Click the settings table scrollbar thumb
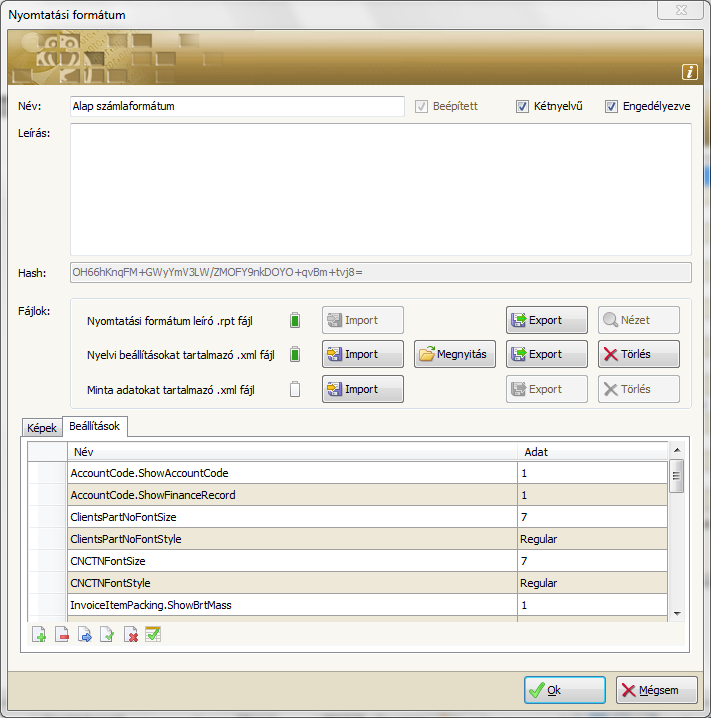Screen dimensions: 711x718 (x=677, y=476)
